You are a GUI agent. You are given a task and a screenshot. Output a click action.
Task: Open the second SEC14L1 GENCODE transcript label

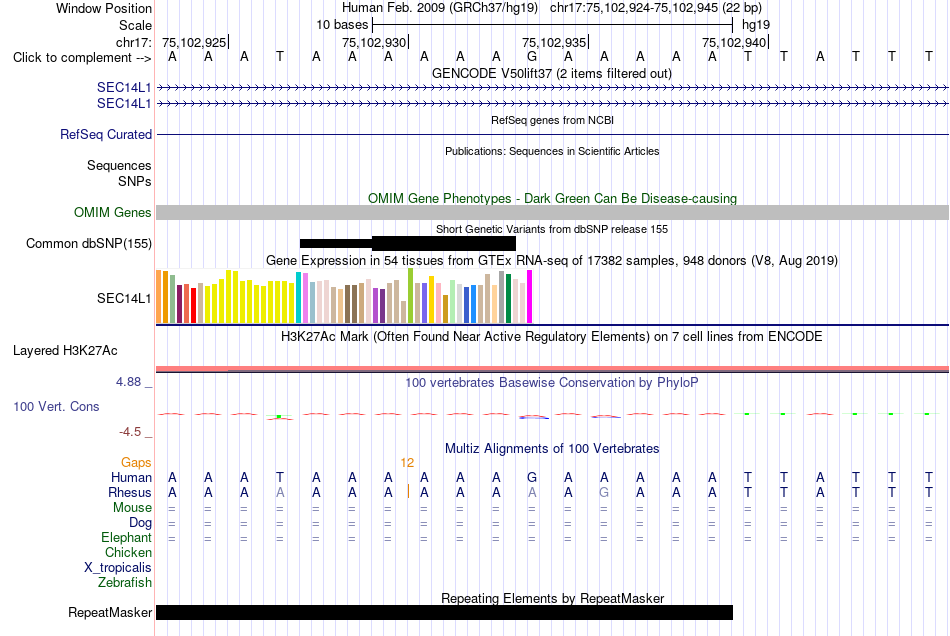124,104
